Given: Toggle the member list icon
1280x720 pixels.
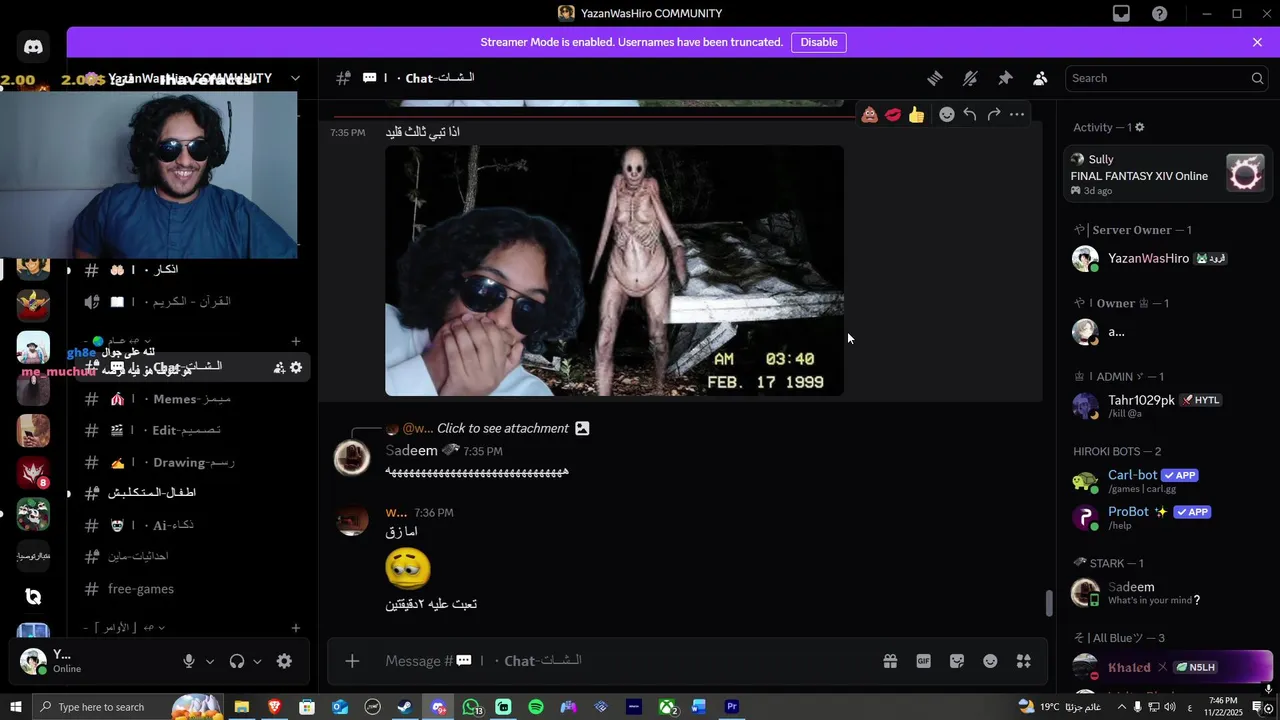Looking at the screenshot, I should (1040, 78).
